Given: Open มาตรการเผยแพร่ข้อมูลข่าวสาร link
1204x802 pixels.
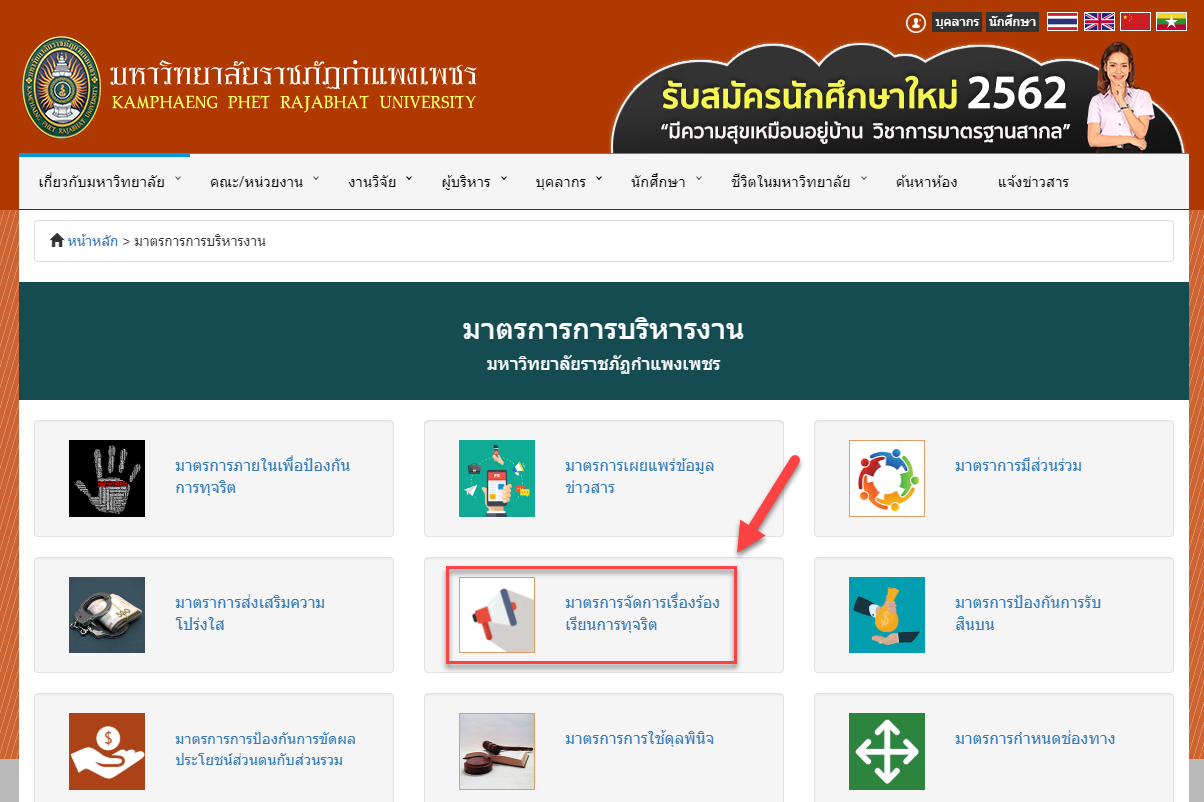Looking at the screenshot, I should (639, 477).
